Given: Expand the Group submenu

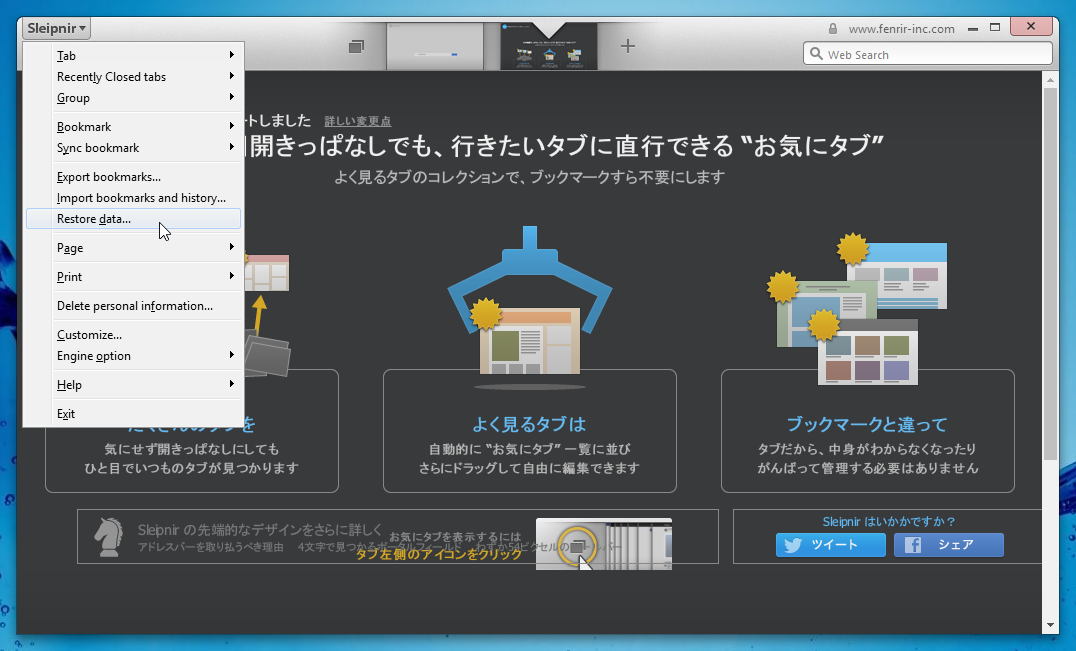Looking at the screenshot, I should click(x=134, y=98).
